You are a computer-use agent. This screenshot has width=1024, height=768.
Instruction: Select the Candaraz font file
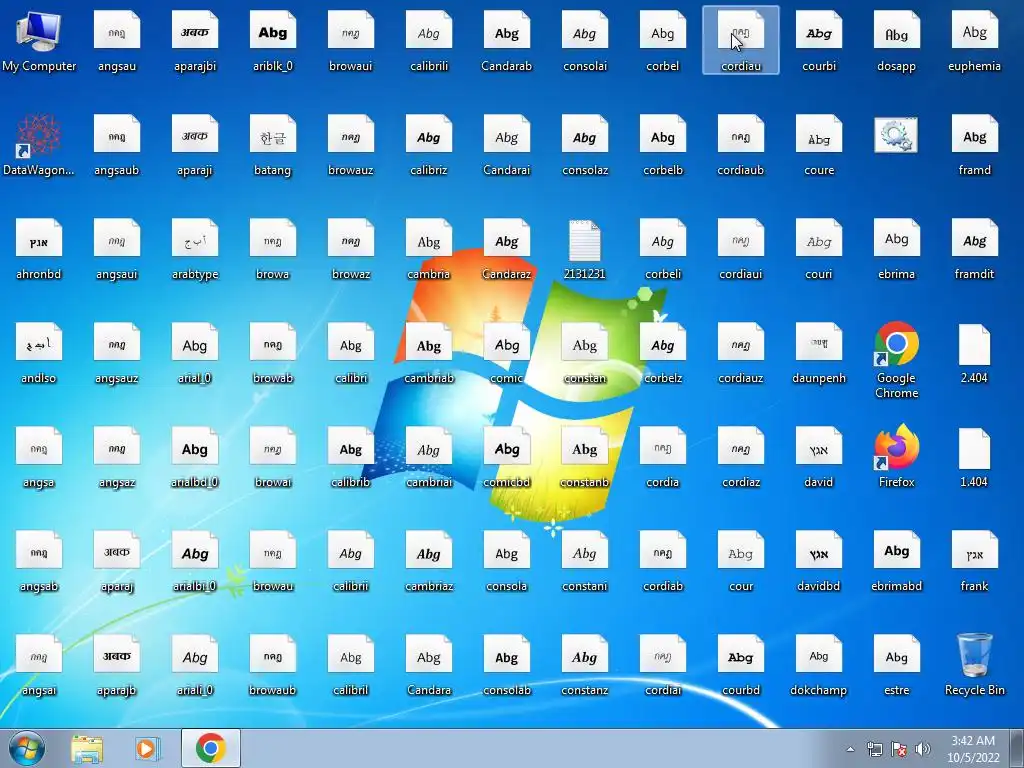coord(507,249)
